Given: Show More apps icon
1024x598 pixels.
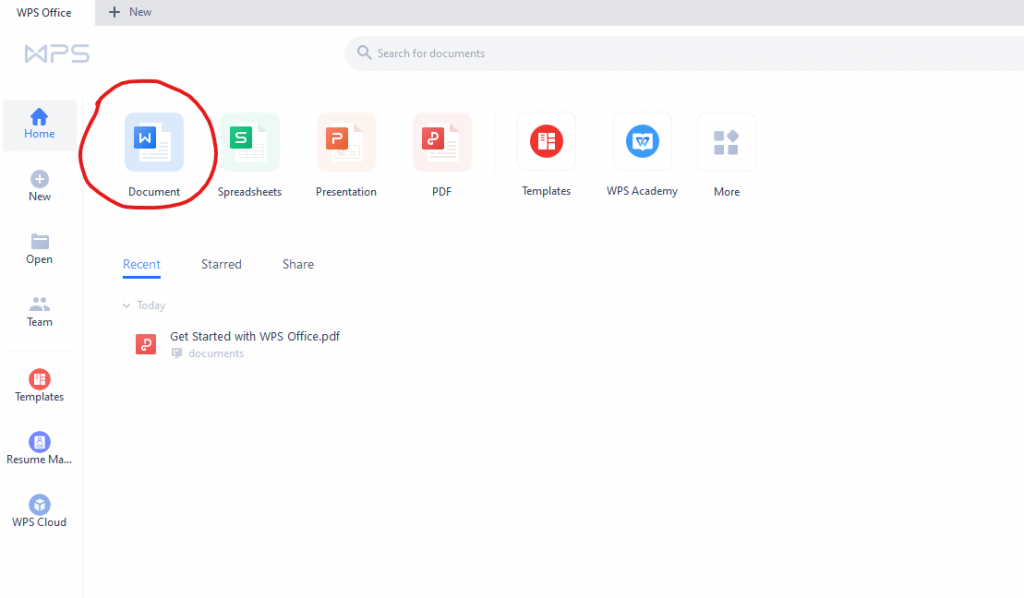Looking at the screenshot, I should 726,142.
